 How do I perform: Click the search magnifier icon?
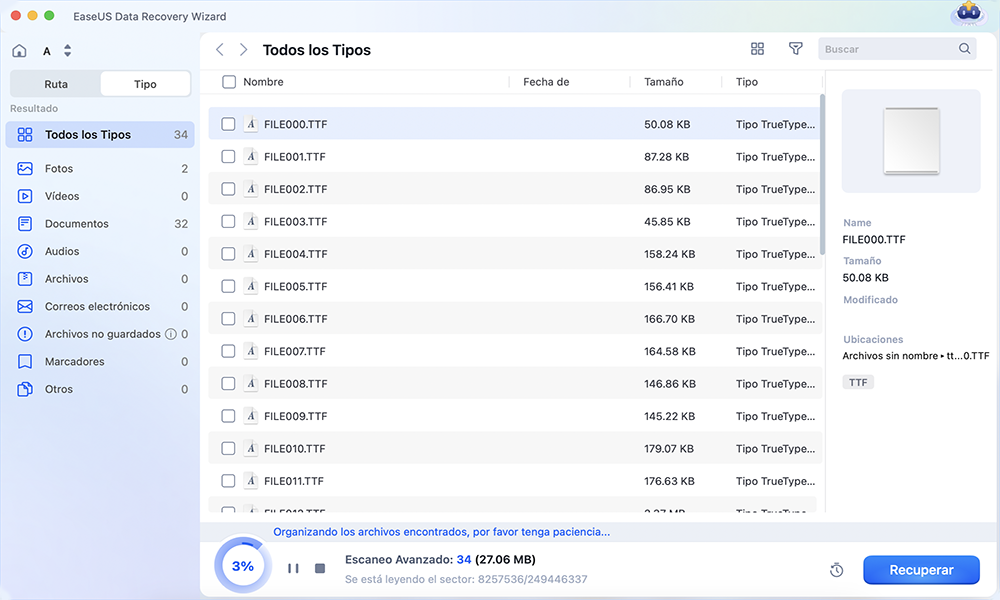(964, 48)
